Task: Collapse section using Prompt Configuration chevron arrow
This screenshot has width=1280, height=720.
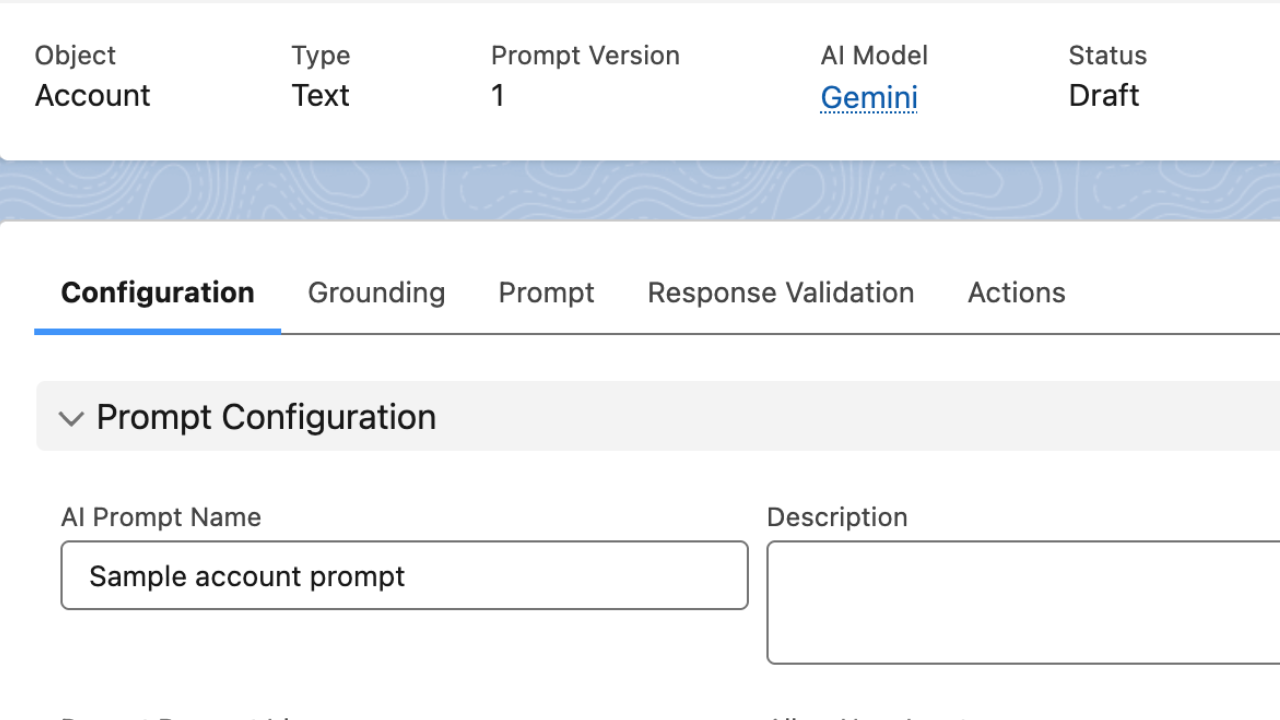Action: pyautogui.click(x=71, y=418)
